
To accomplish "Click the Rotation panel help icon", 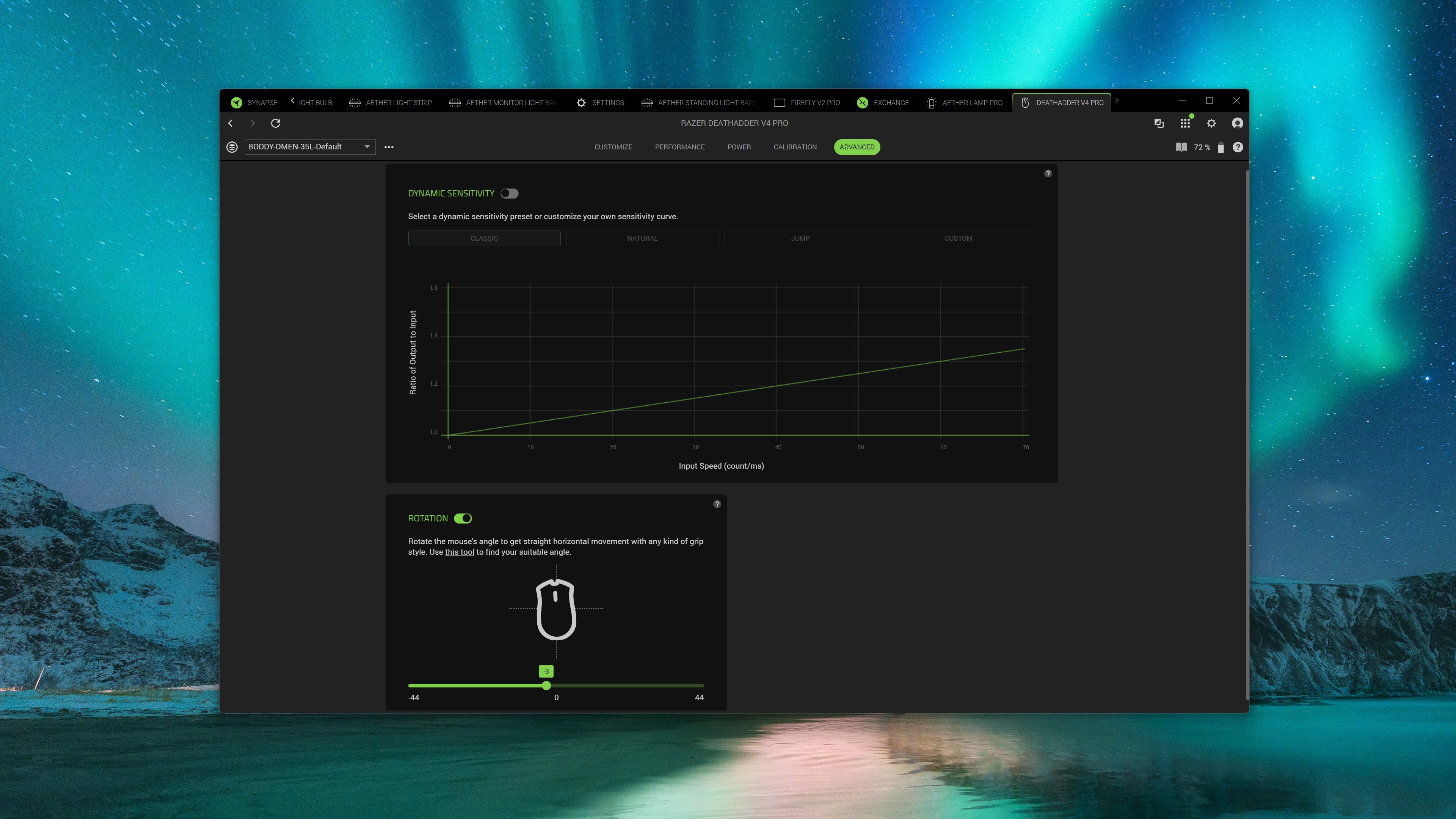I will 717,504.
